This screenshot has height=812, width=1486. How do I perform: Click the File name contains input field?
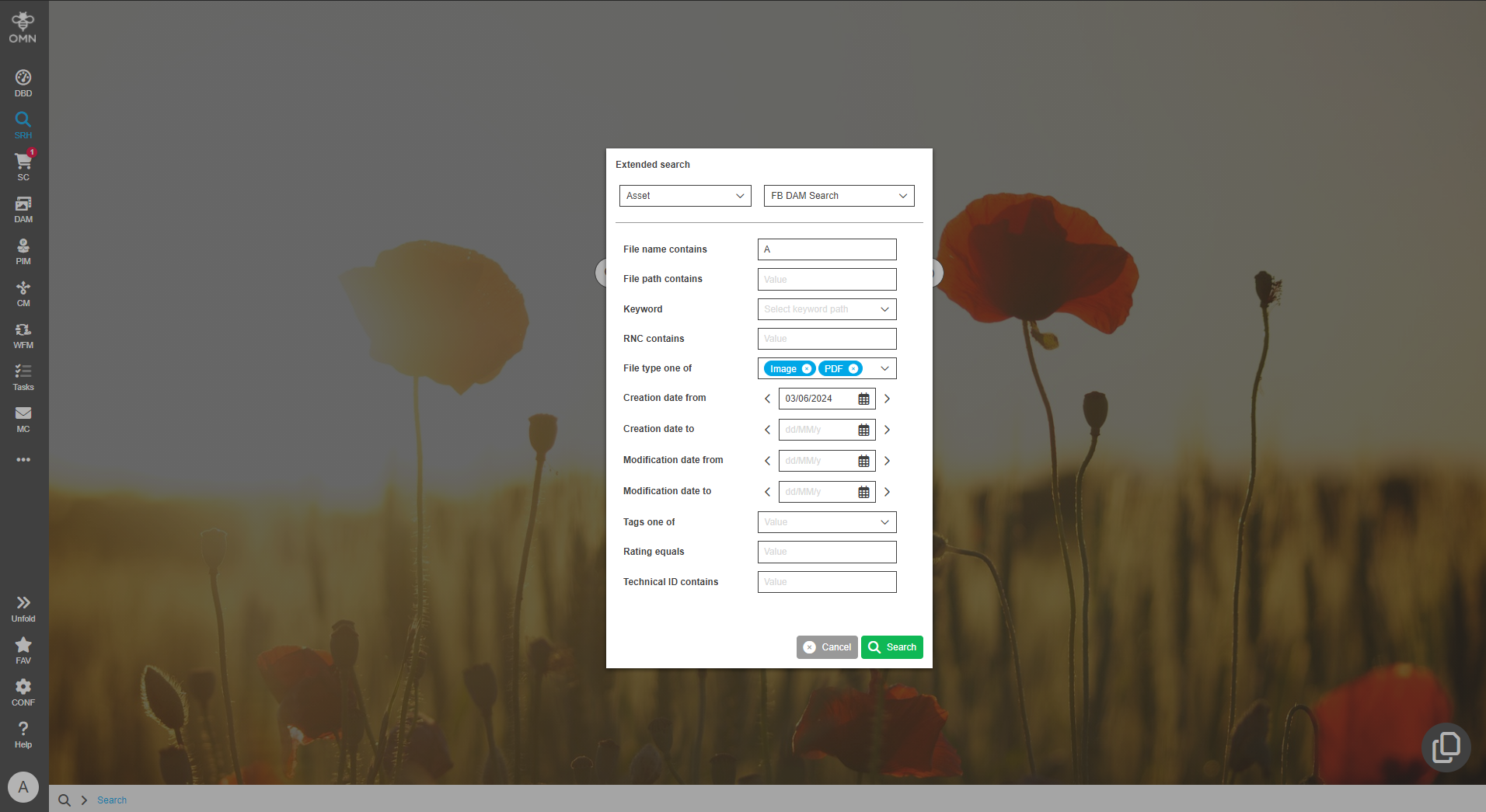(826, 249)
